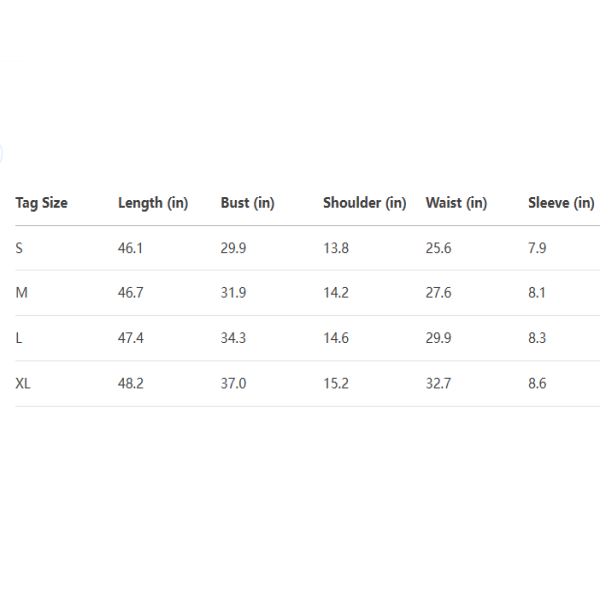Click the 14.6 shoulder value for size L
This screenshot has height=600, width=600.
[x=336, y=338]
